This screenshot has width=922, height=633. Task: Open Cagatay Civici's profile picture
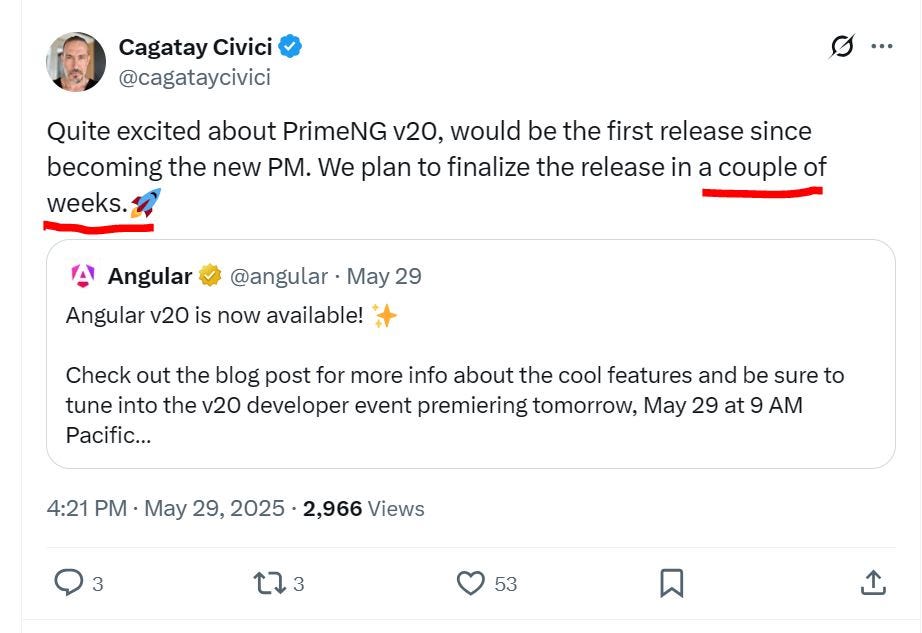pyautogui.click(x=76, y=62)
